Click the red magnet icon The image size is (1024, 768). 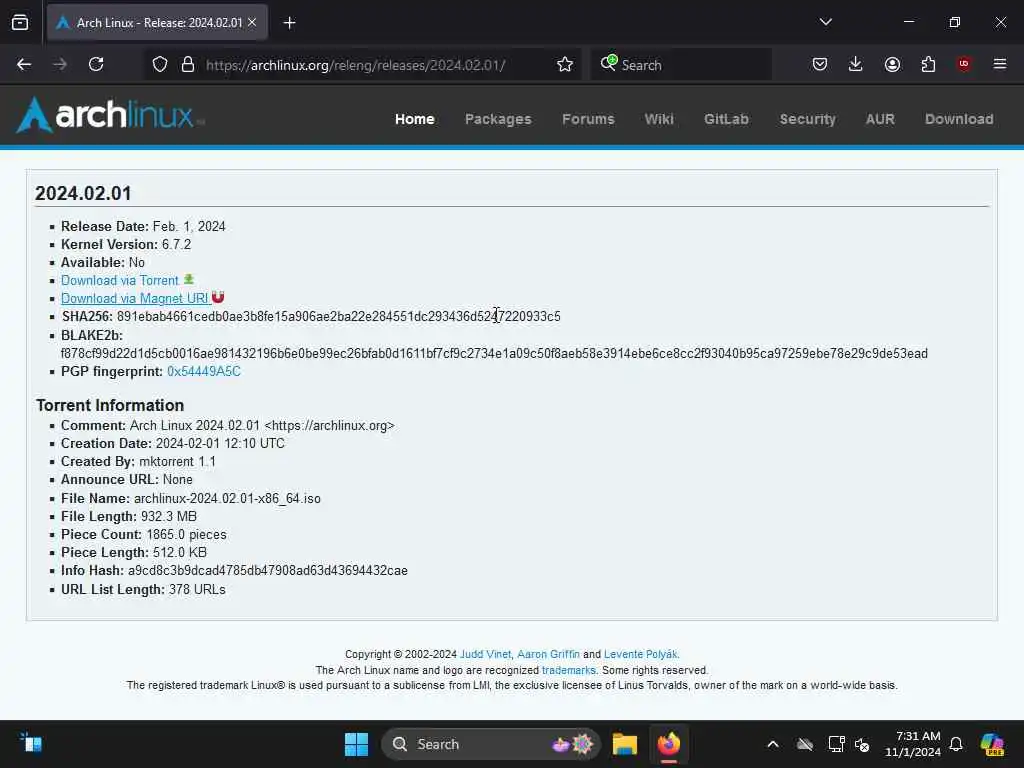pyautogui.click(x=218, y=297)
